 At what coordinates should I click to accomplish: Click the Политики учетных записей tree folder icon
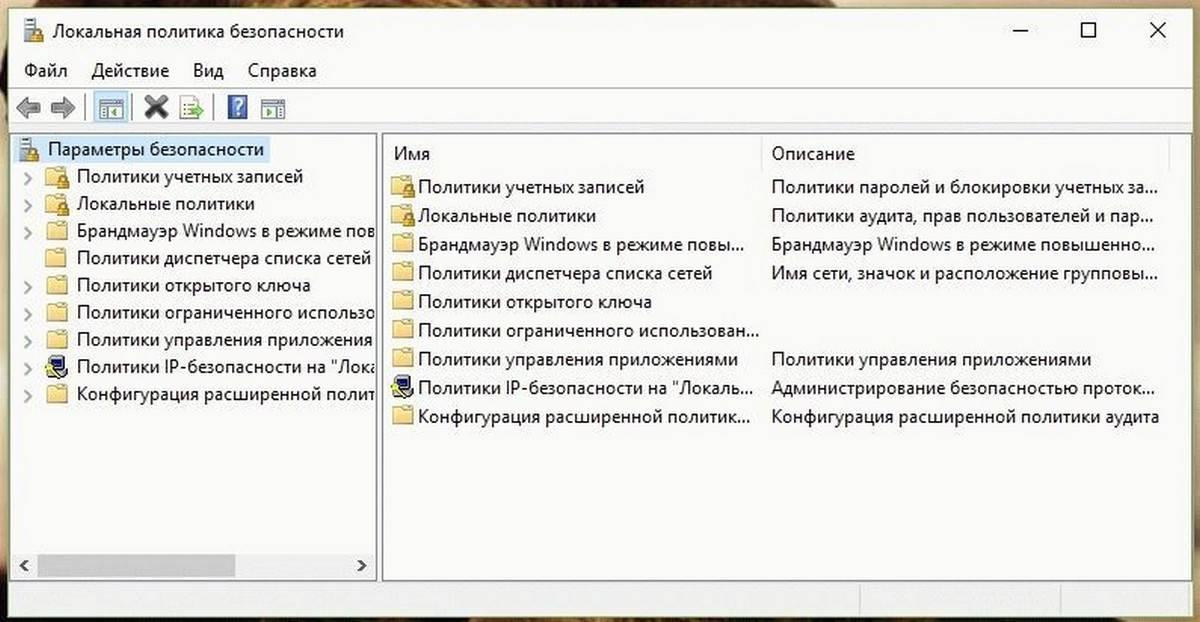[x=57, y=177]
